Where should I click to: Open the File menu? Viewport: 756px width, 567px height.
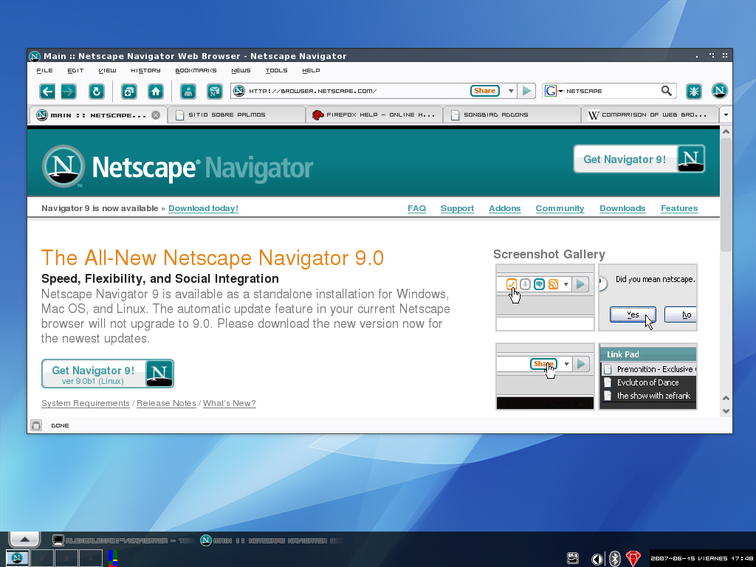click(x=45, y=70)
